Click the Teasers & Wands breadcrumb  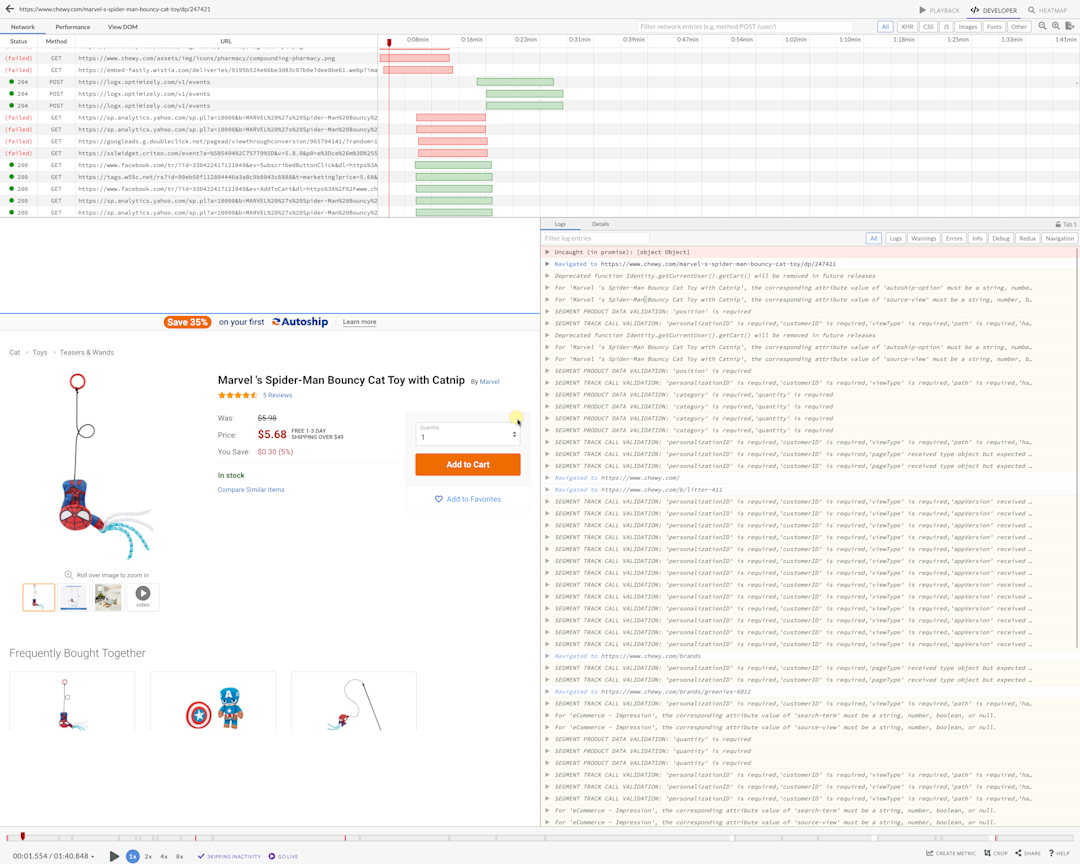pyautogui.click(x=87, y=352)
